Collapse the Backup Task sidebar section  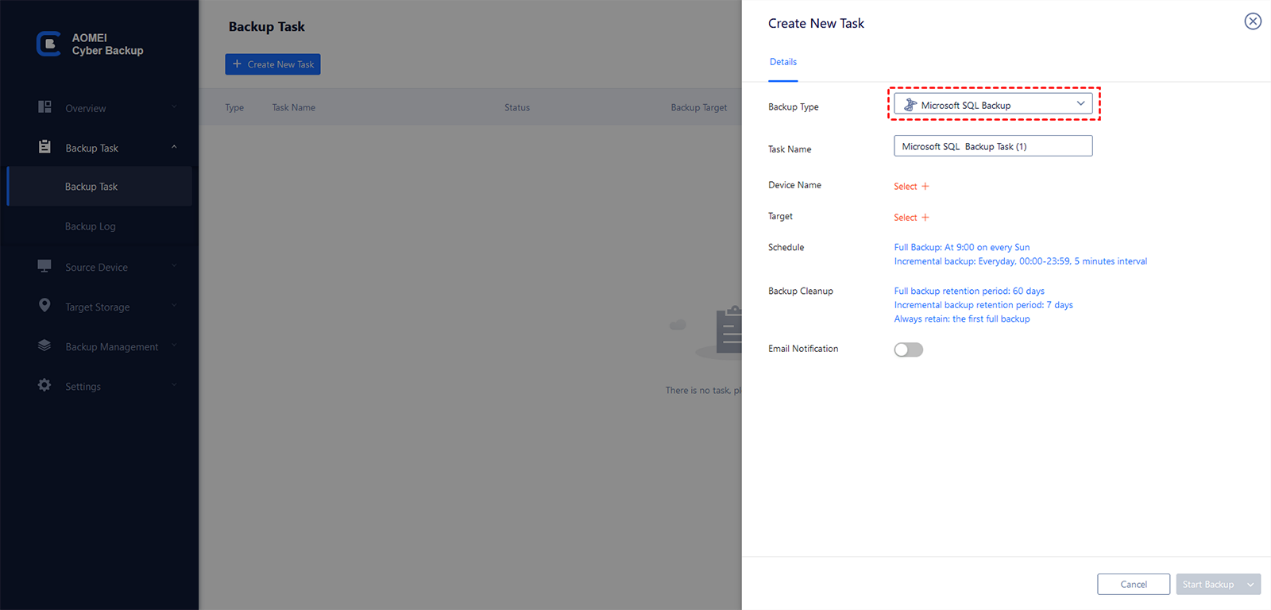pyautogui.click(x=174, y=148)
